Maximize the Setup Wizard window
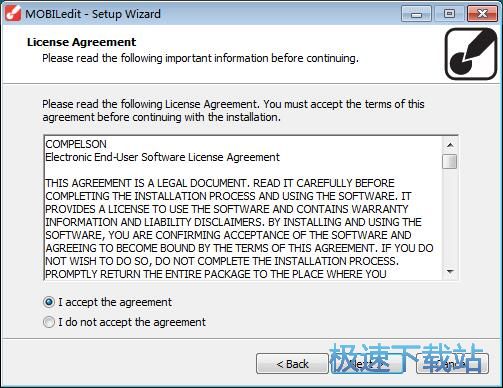 point(449,14)
